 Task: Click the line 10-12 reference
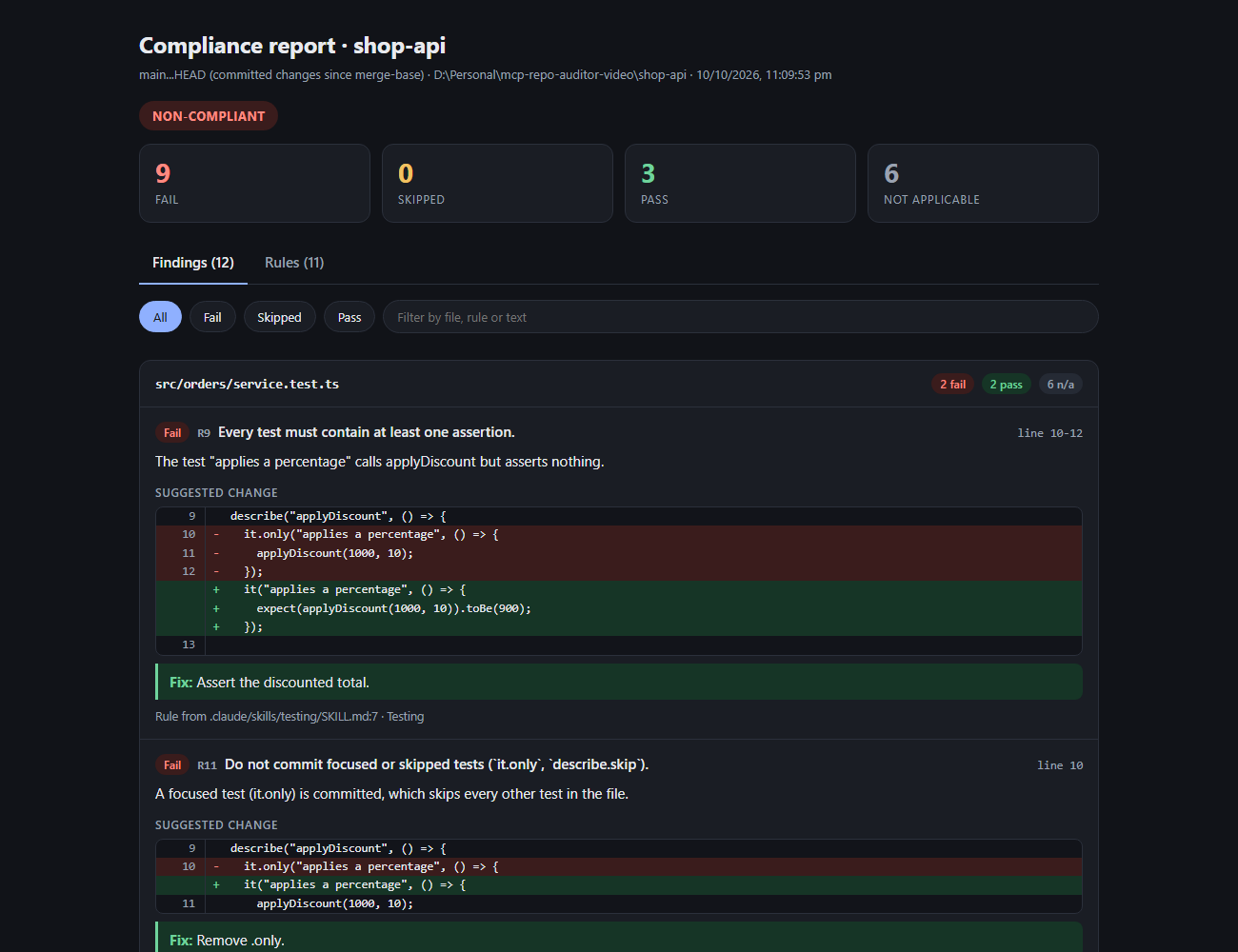[1049, 433]
